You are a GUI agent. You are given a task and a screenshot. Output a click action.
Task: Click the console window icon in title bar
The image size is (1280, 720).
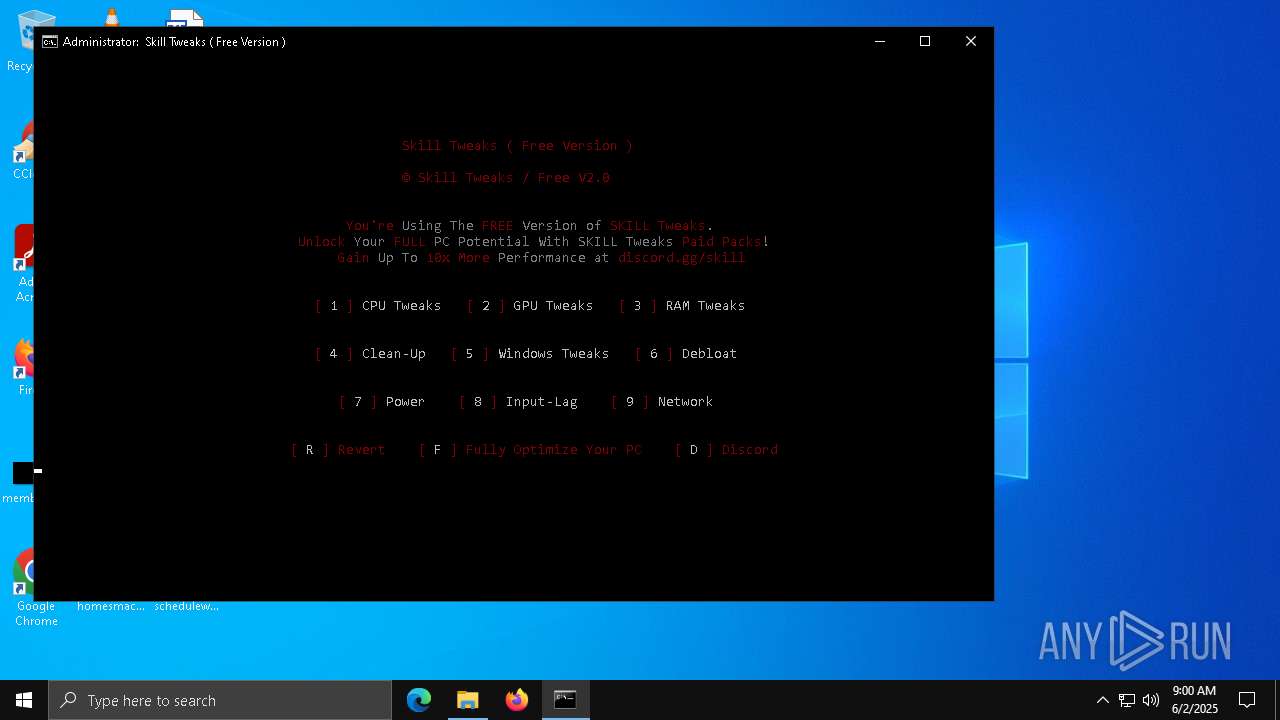point(50,42)
